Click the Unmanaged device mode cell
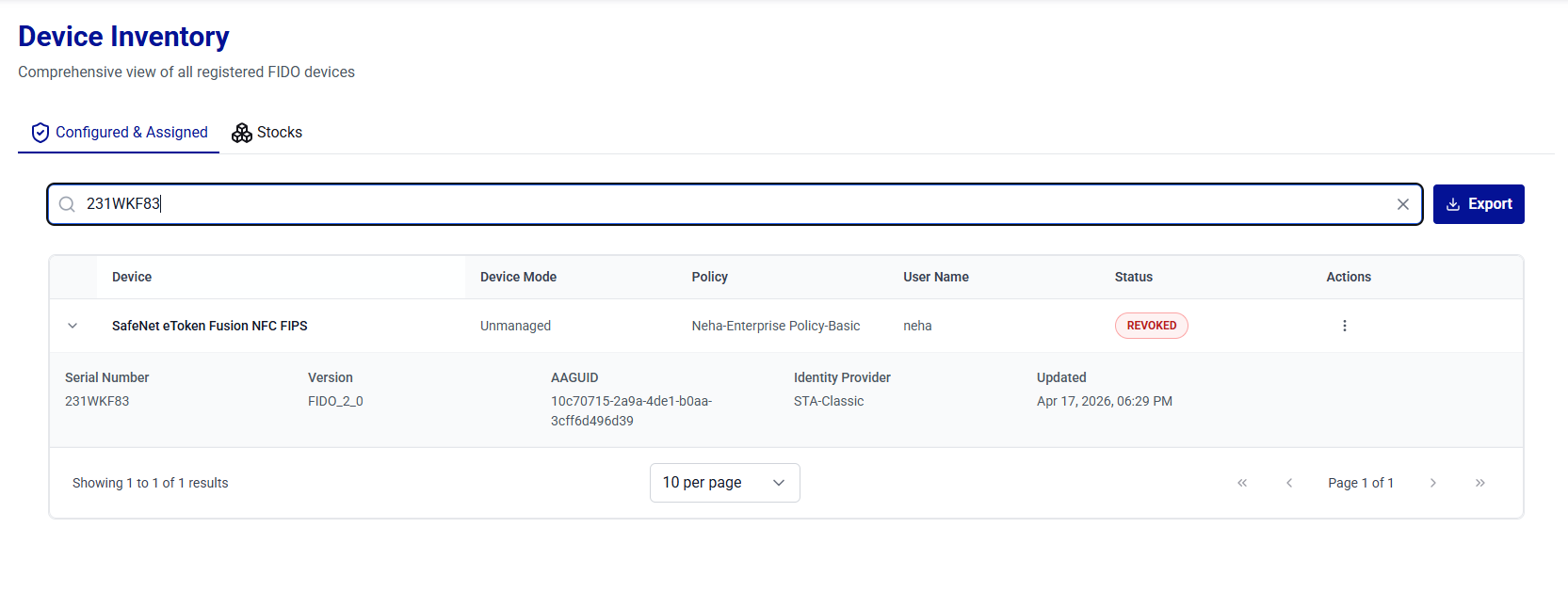This screenshot has width=1568, height=608. point(515,326)
